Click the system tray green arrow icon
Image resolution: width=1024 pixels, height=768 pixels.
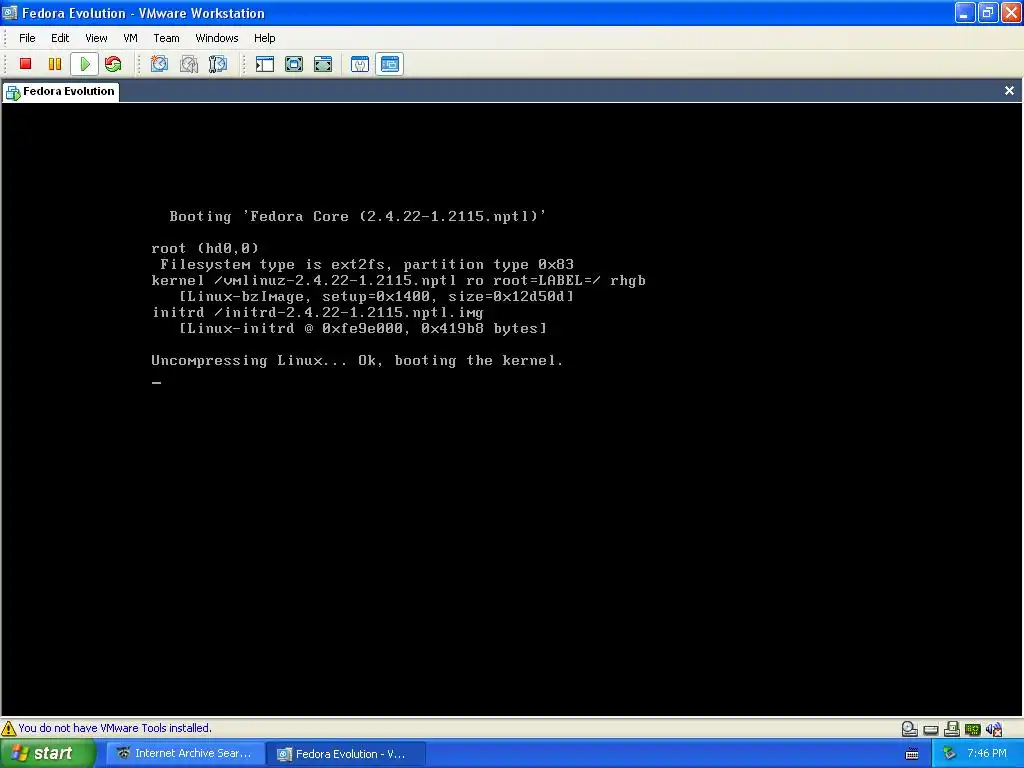click(950, 754)
